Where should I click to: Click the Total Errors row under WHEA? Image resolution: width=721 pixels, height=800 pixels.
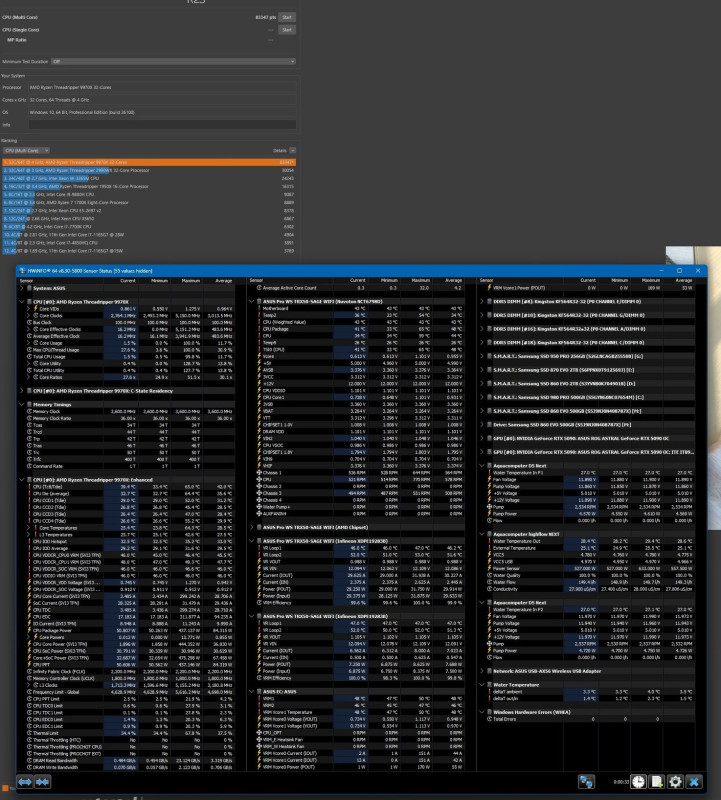coord(591,719)
